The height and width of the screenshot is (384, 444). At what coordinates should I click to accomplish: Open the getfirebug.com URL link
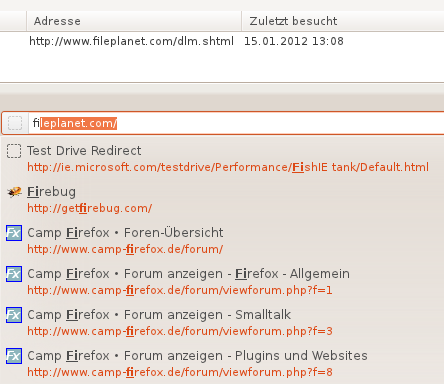click(x=90, y=208)
